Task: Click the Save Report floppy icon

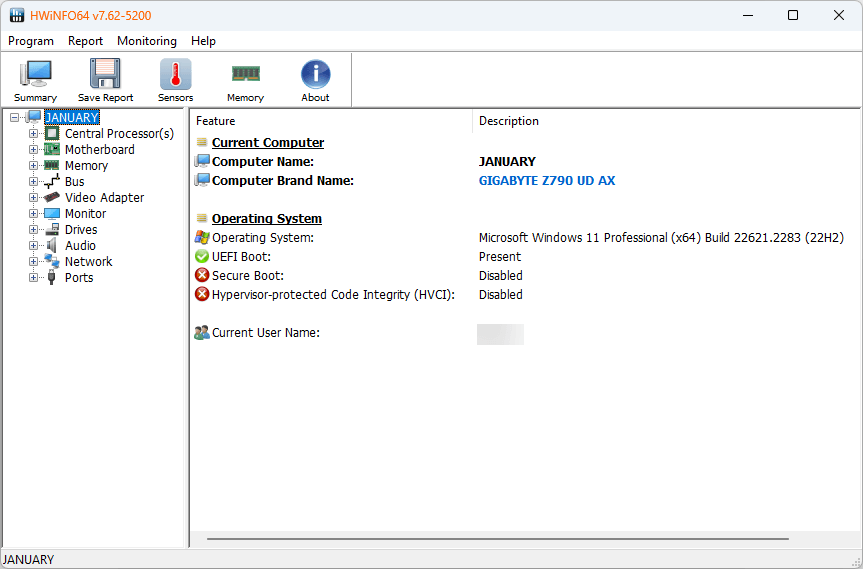Action: (x=105, y=74)
